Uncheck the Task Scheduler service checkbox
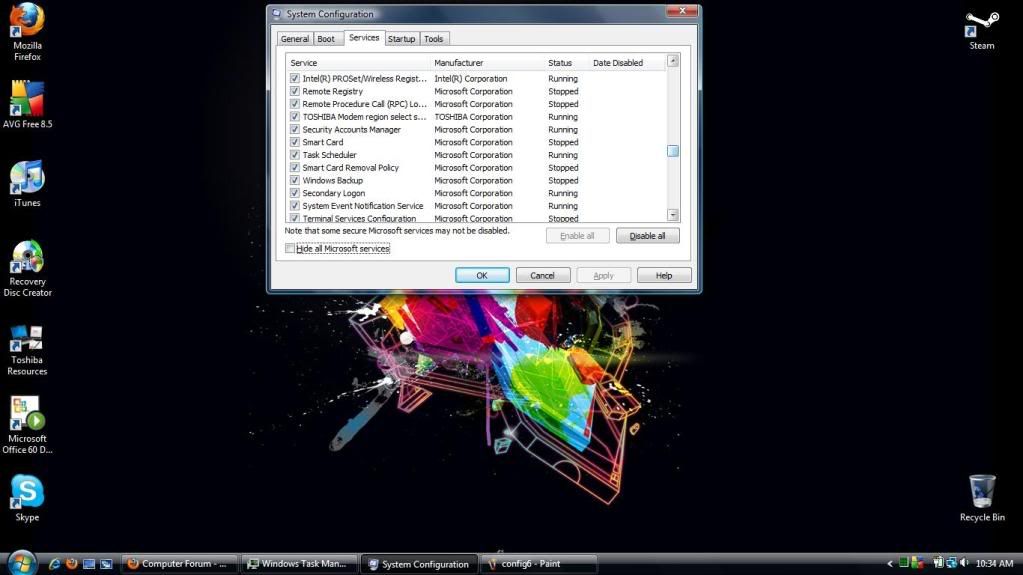1023x575 pixels. tap(295, 155)
